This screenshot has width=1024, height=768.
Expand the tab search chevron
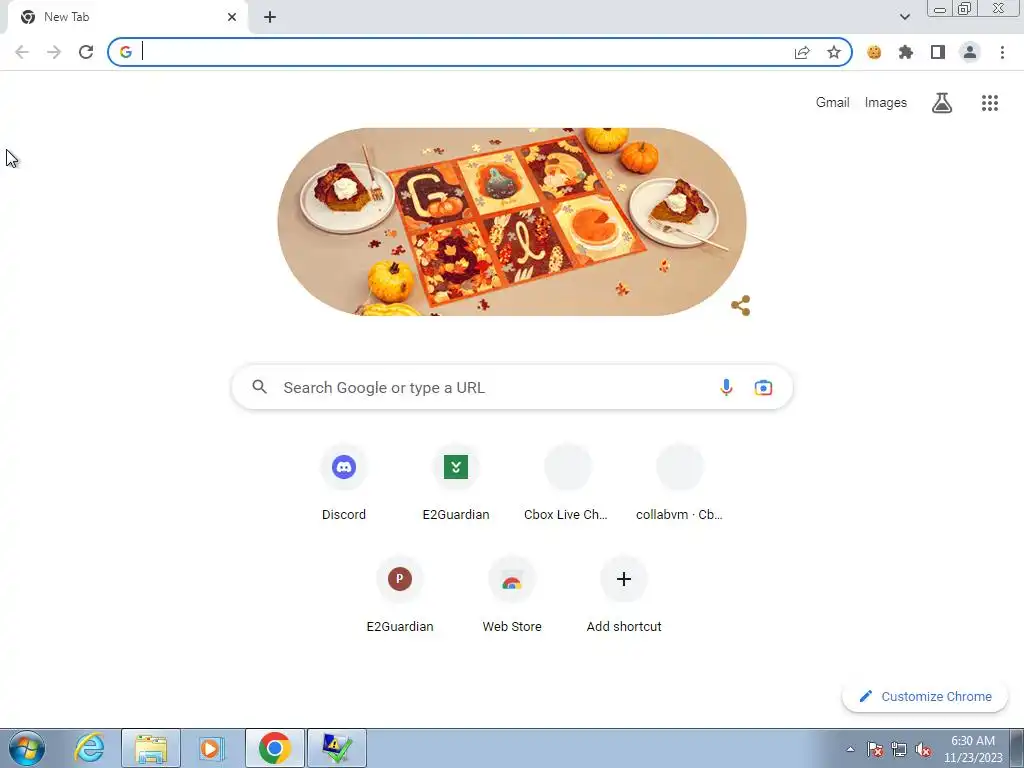coord(904,17)
